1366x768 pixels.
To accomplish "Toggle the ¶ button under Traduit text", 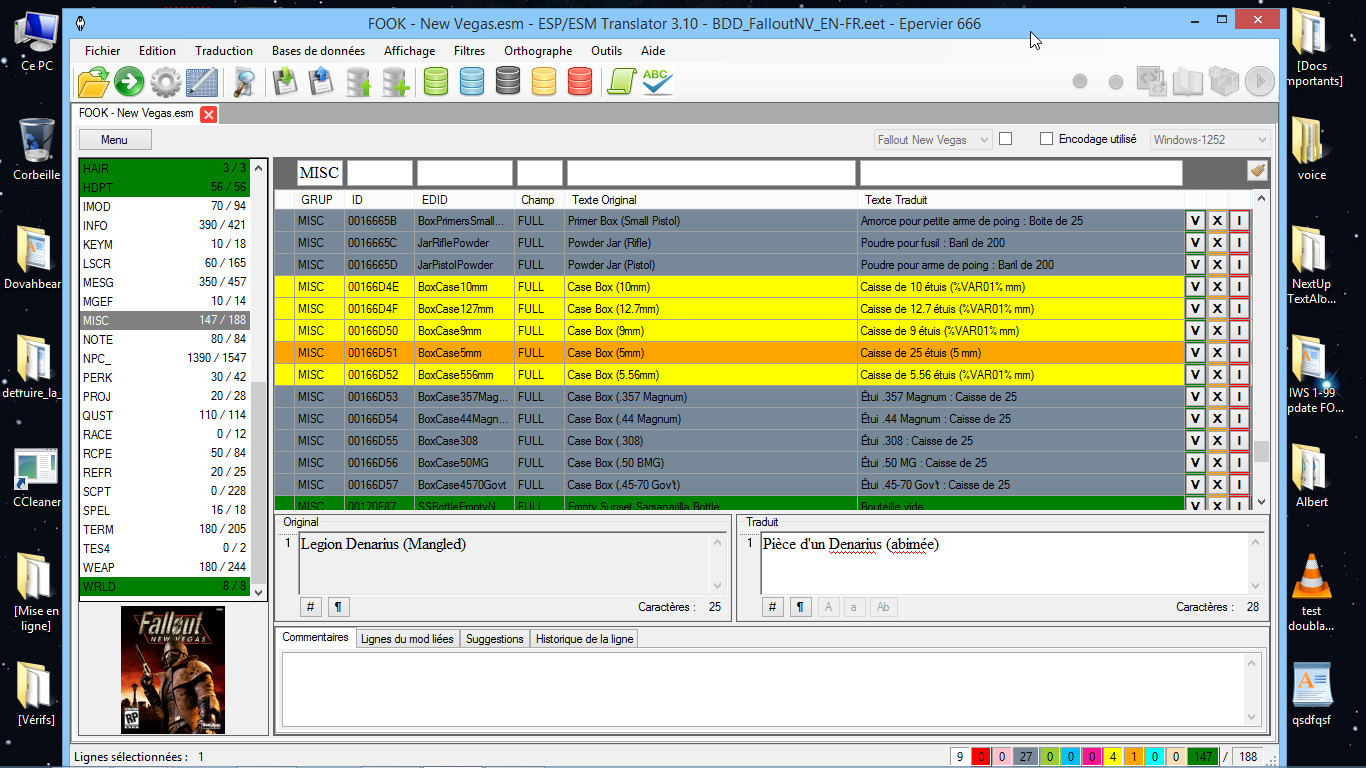I will 800,607.
